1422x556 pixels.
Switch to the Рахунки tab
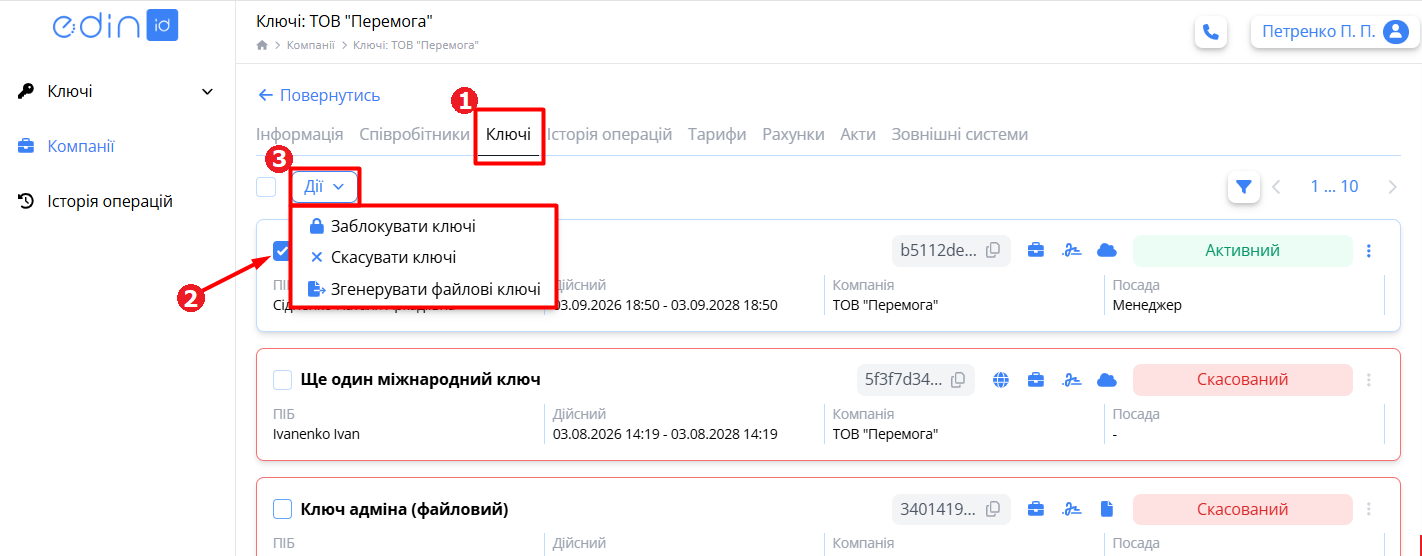pos(793,134)
